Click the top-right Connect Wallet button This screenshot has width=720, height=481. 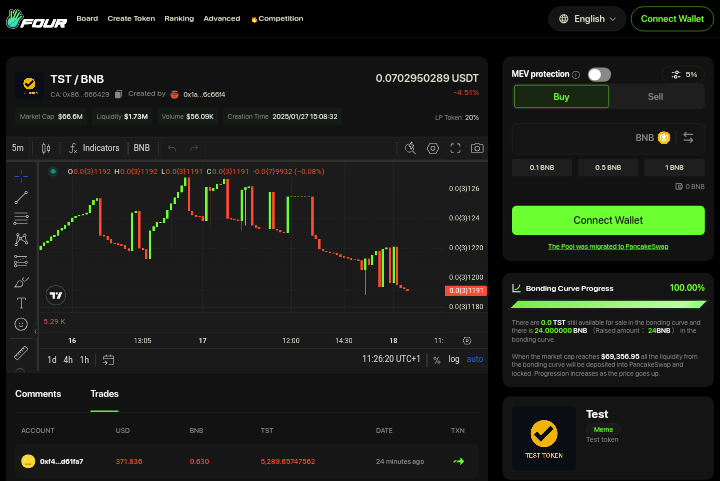[672, 19]
